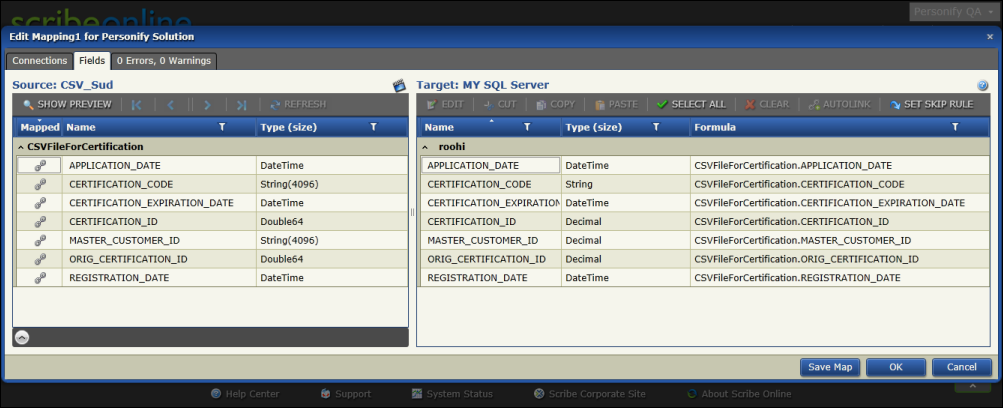This screenshot has height=408, width=1003.
Task: Open filter on target Type (size) column
Action: point(656,127)
